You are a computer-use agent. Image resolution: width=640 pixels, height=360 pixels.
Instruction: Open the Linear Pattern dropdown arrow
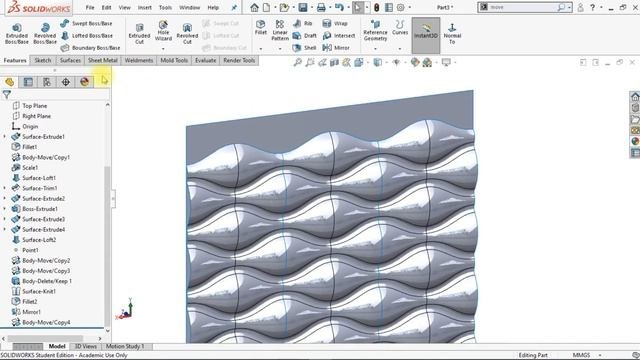[280, 49]
